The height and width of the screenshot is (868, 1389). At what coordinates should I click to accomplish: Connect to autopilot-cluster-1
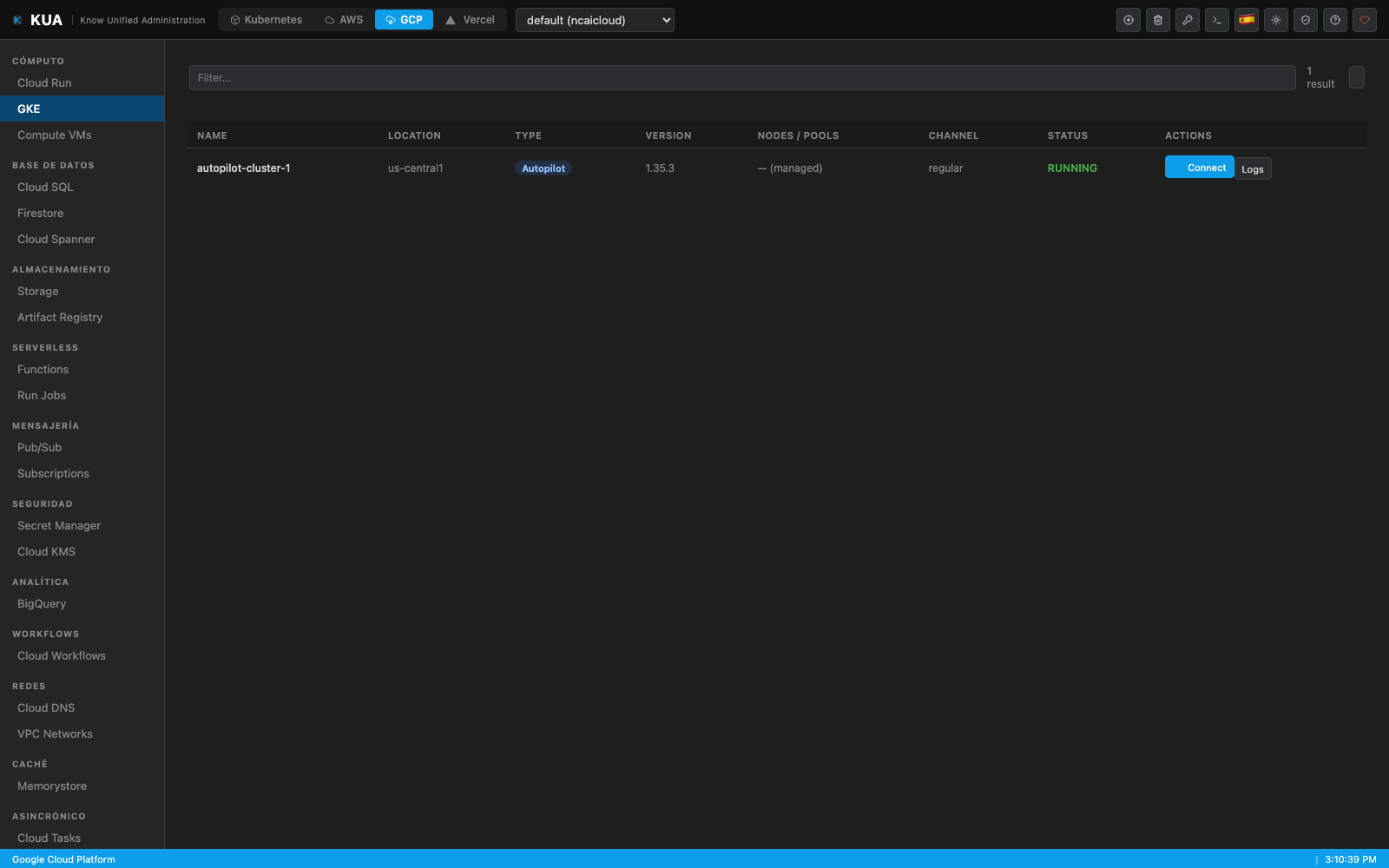1199,167
